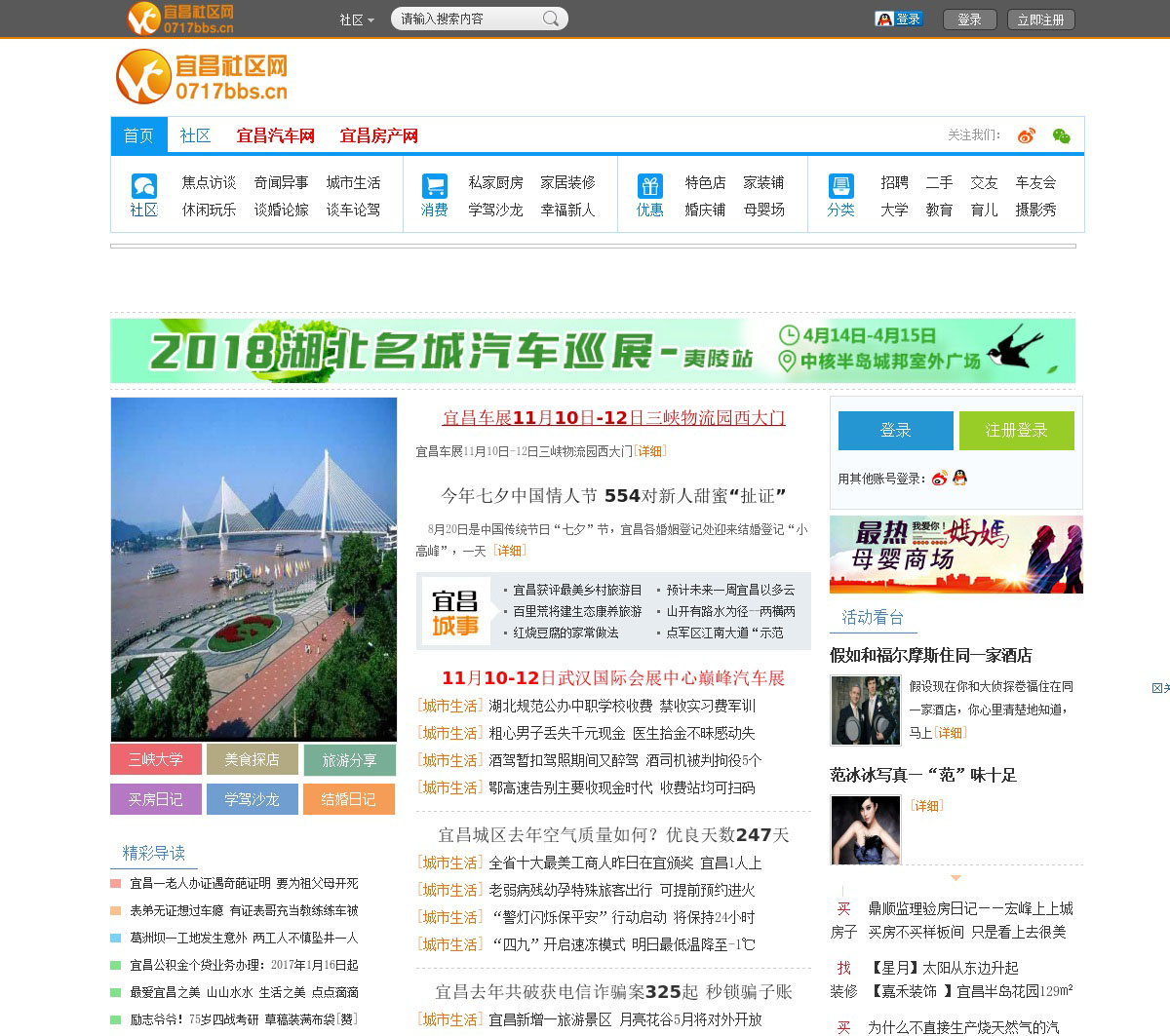The width and height of the screenshot is (1170, 1036).
Task: Open the 奇闻异事 link
Action: point(281,182)
